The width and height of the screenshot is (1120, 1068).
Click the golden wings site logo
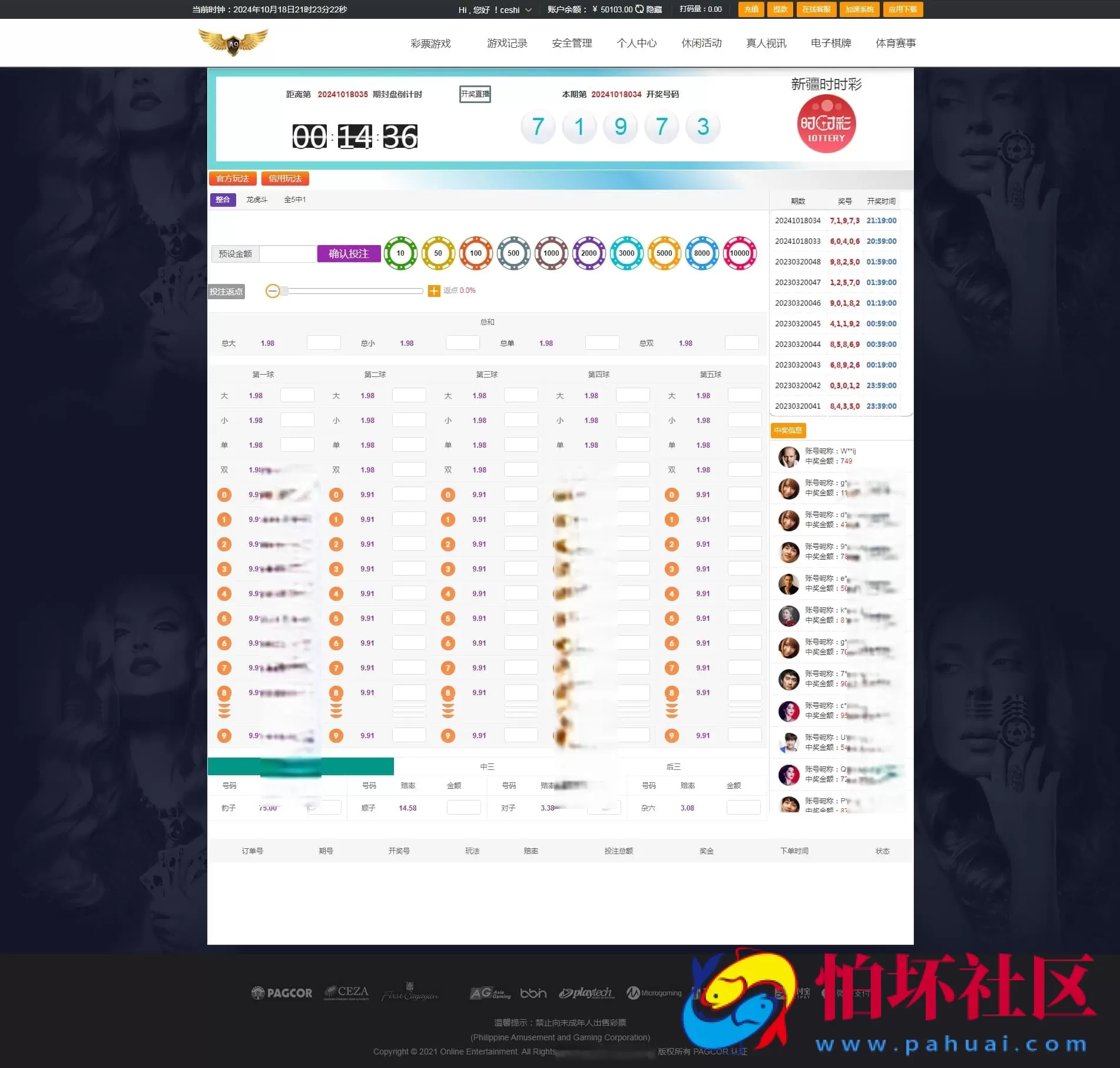[234, 41]
